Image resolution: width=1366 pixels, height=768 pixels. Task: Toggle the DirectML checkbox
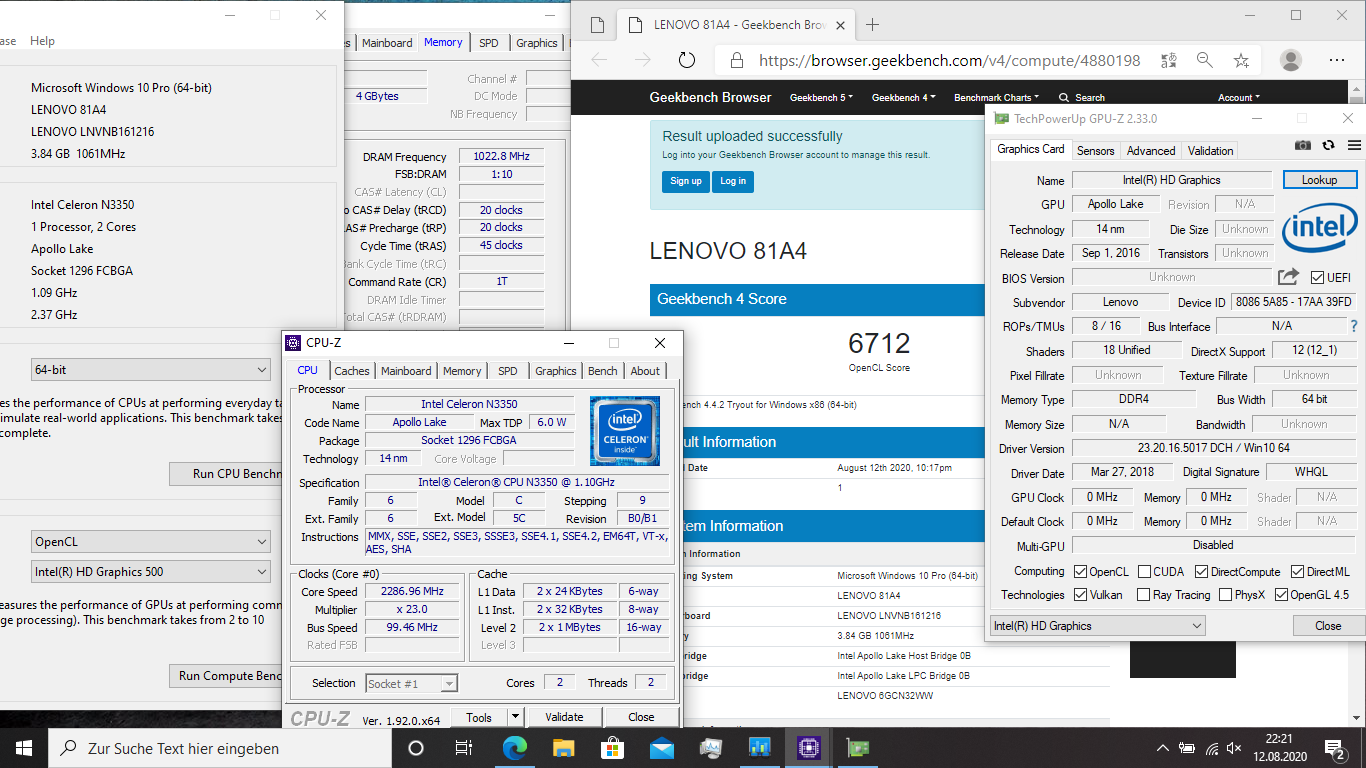(1297, 572)
